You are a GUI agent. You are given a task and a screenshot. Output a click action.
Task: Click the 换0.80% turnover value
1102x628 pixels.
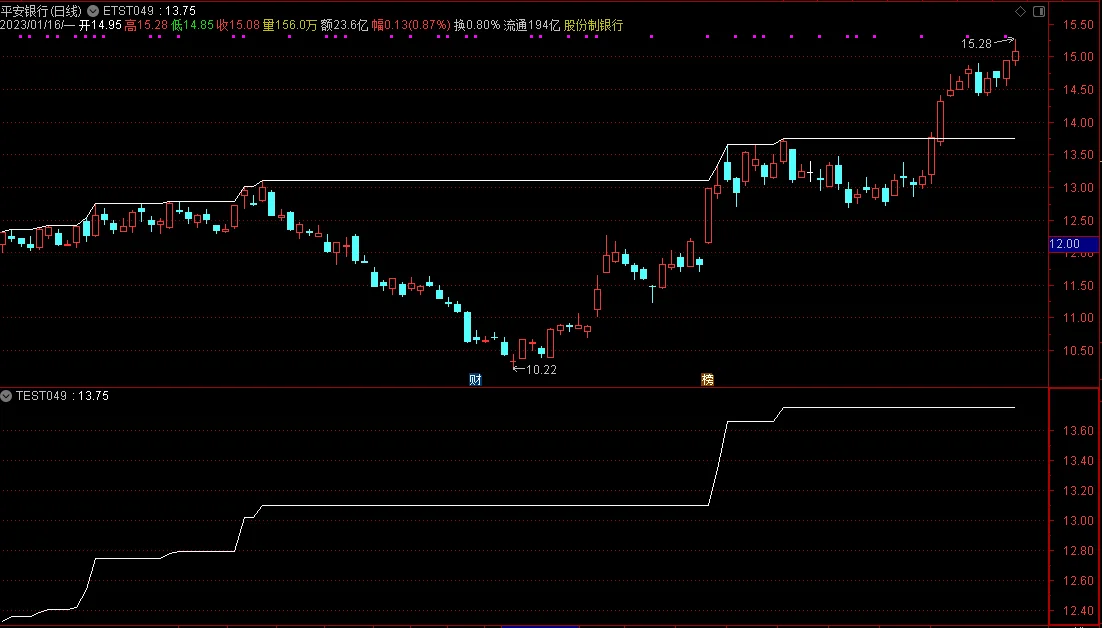click(x=477, y=25)
